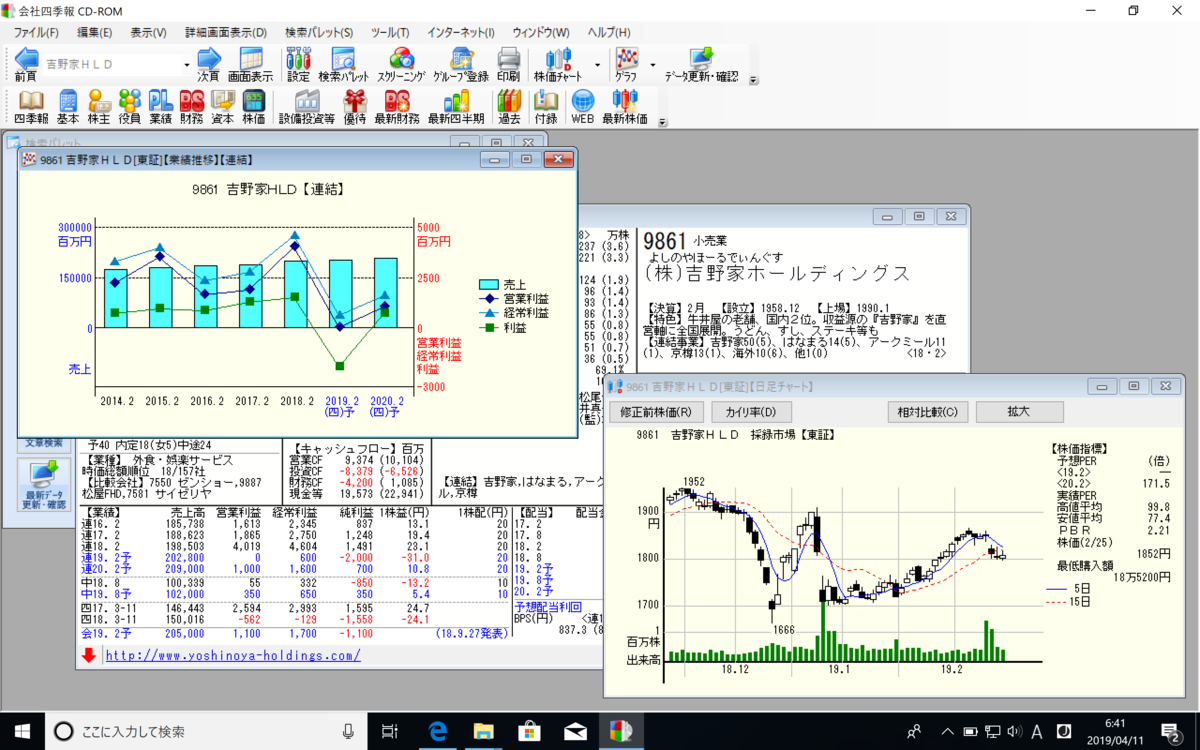Image resolution: width=1200 pixels, height=750 pixels.
Task: Open the www.yoshinoya-holdings.com link
Action: click(x=233, y=656)
